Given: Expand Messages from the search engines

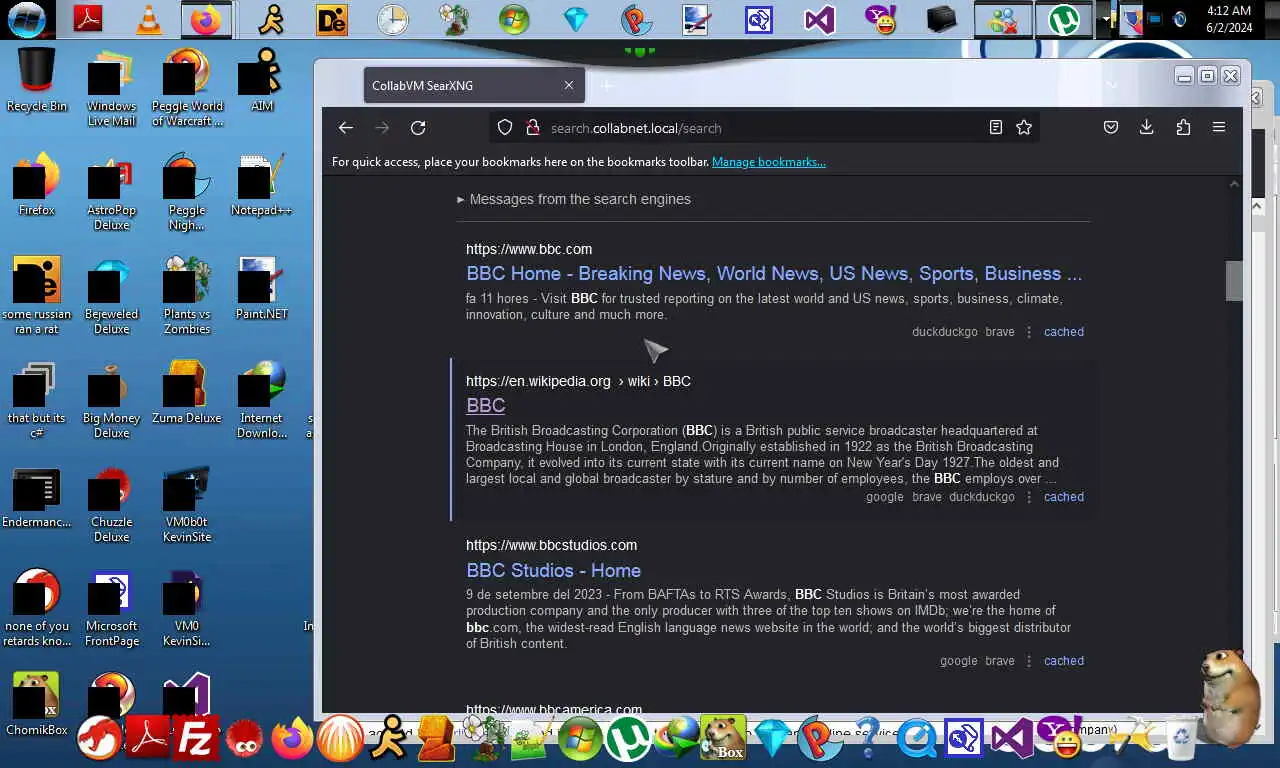Looking at the screenshot, I should click(x=574, y=199).
